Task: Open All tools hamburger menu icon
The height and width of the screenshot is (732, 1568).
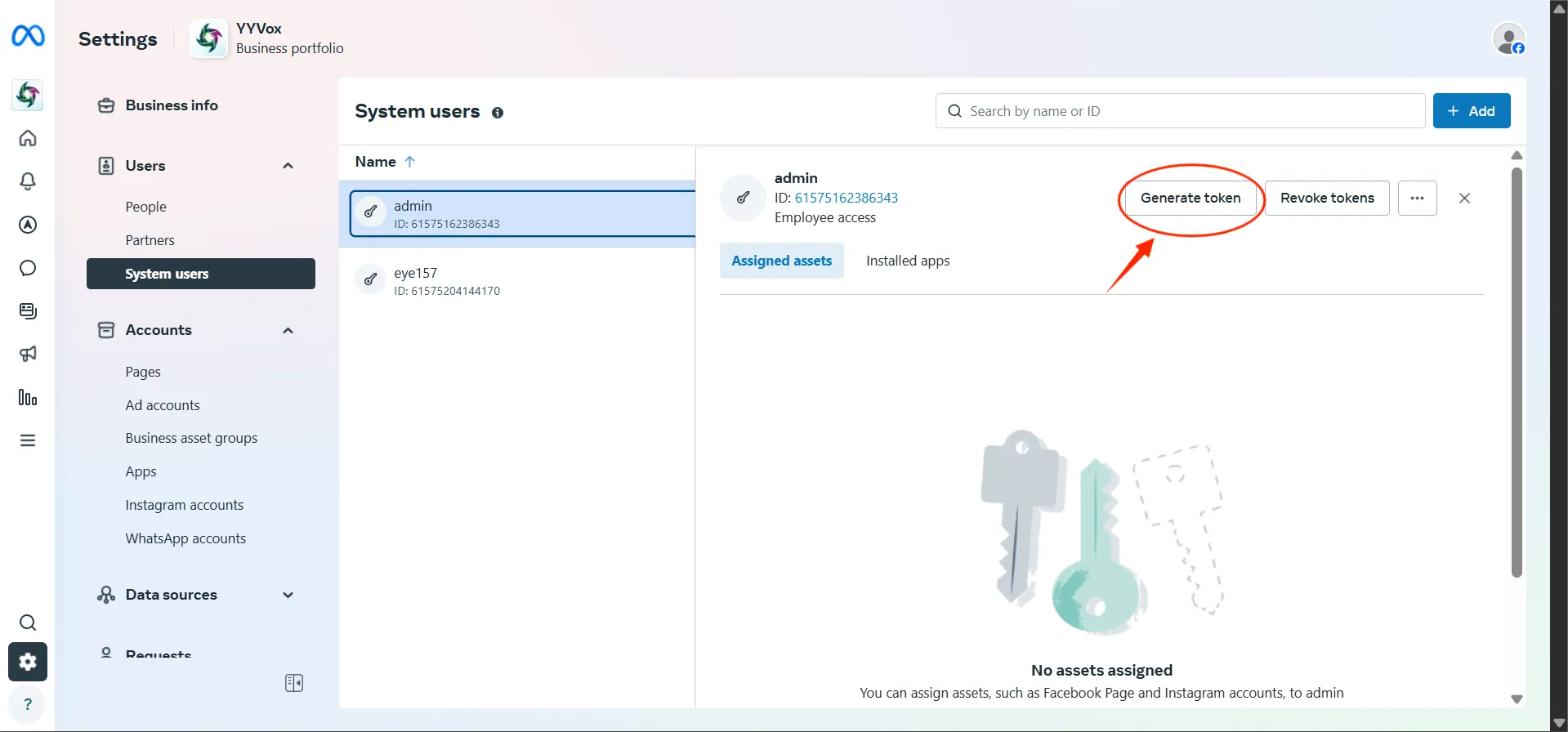Action: point(28,440)
